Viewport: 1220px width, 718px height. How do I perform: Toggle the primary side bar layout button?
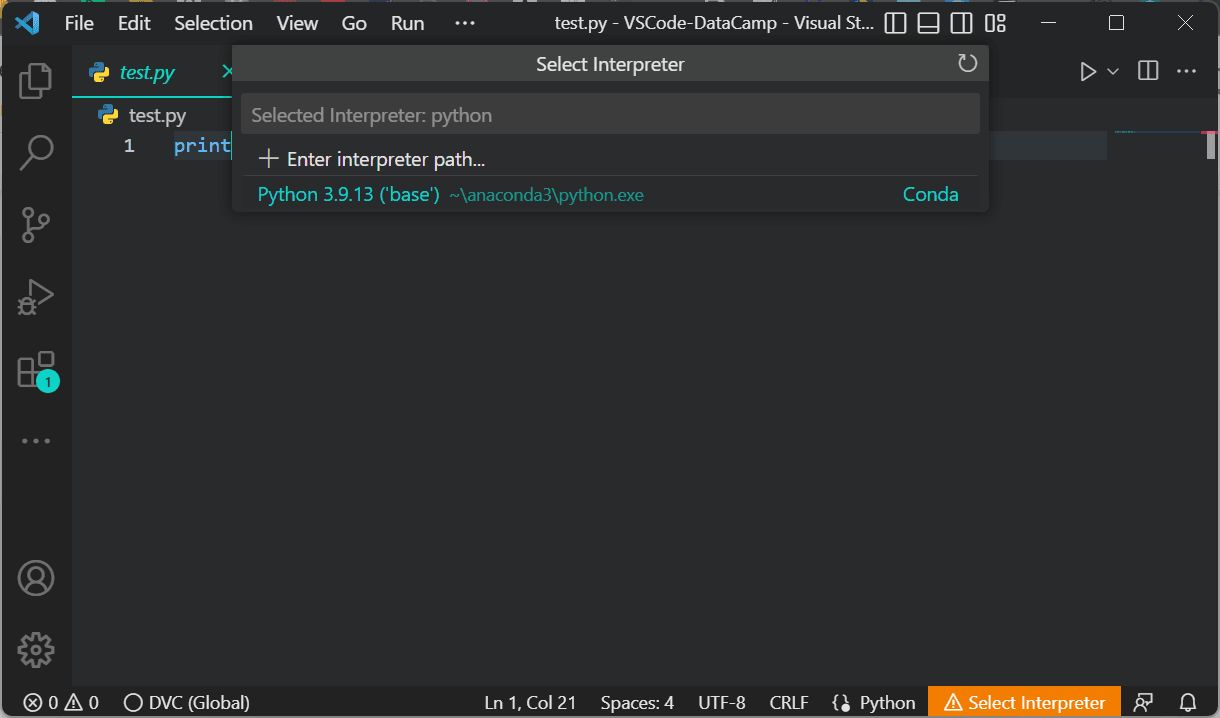point(895,23)
